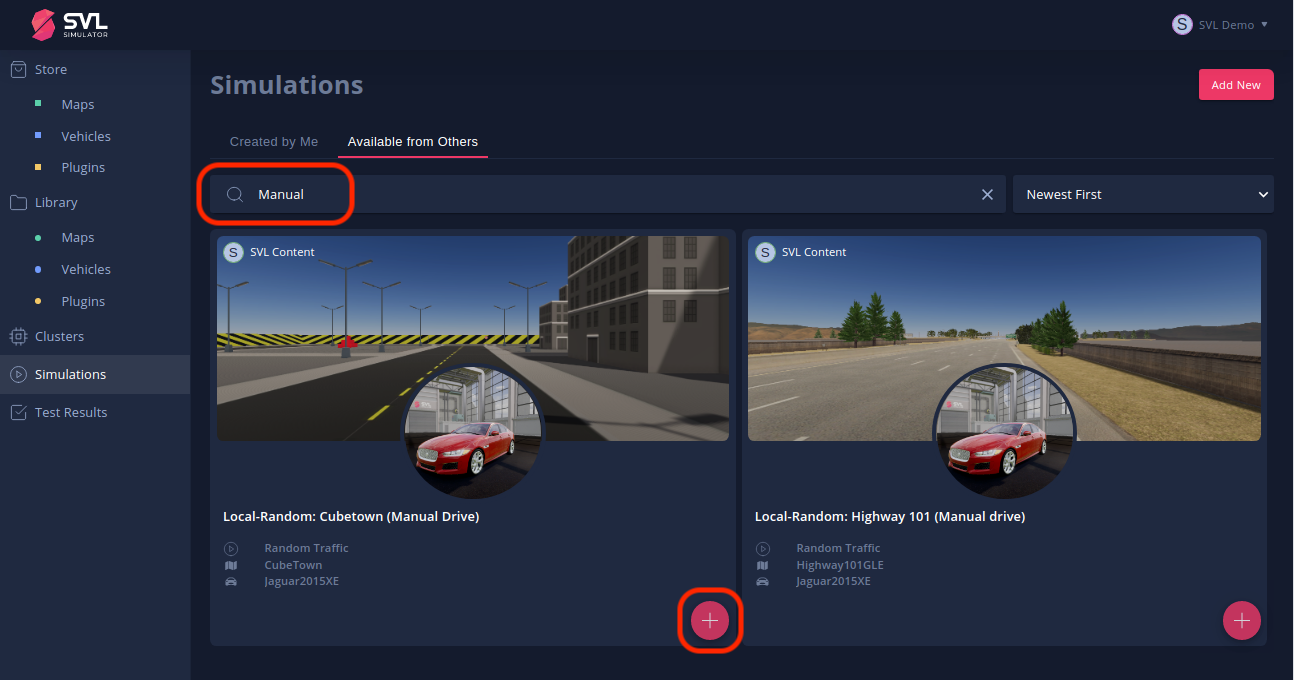Click SVL Content label on Highway 101 card
The height and width of the screenshot is (680, 1294).
(x=814, y=252)
